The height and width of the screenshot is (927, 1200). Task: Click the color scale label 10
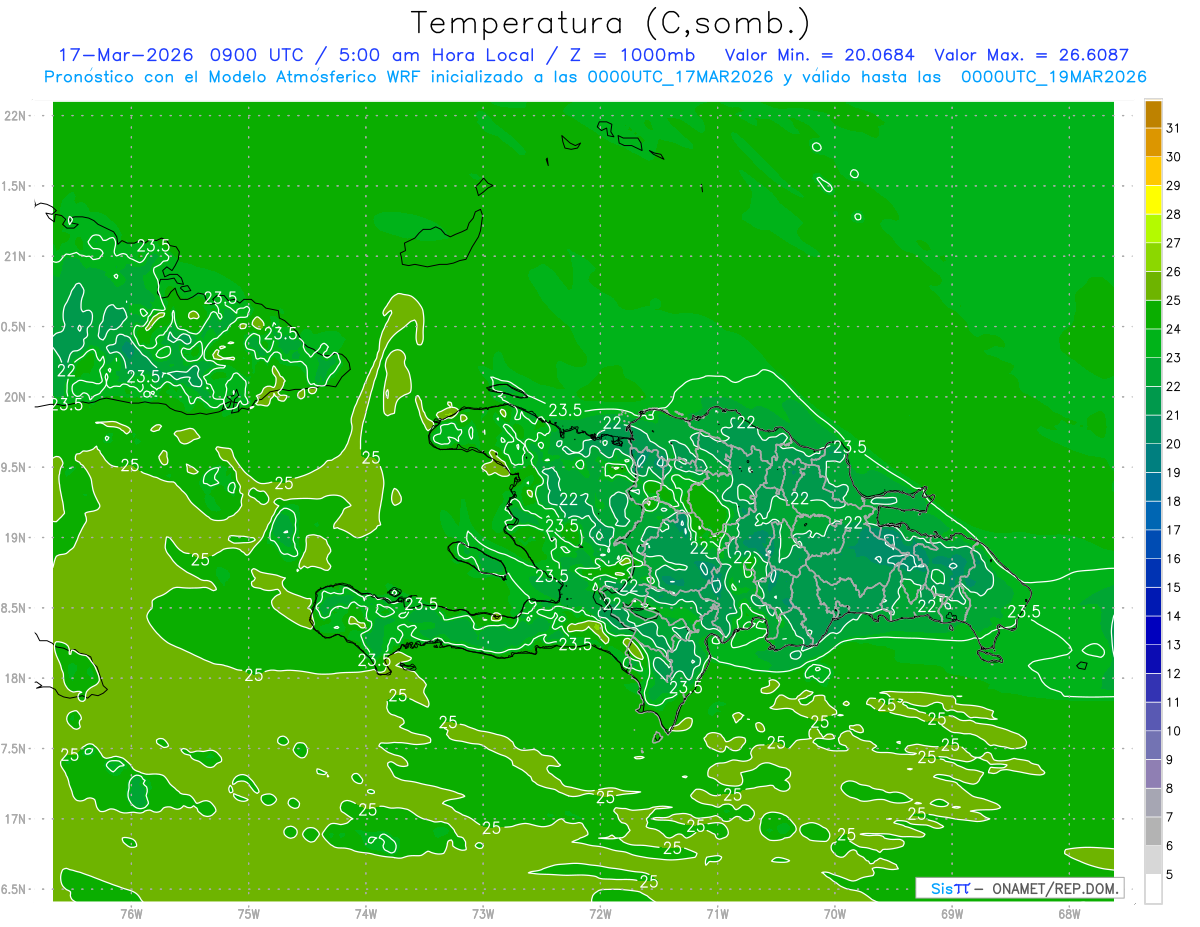(x=1173, y=731)
